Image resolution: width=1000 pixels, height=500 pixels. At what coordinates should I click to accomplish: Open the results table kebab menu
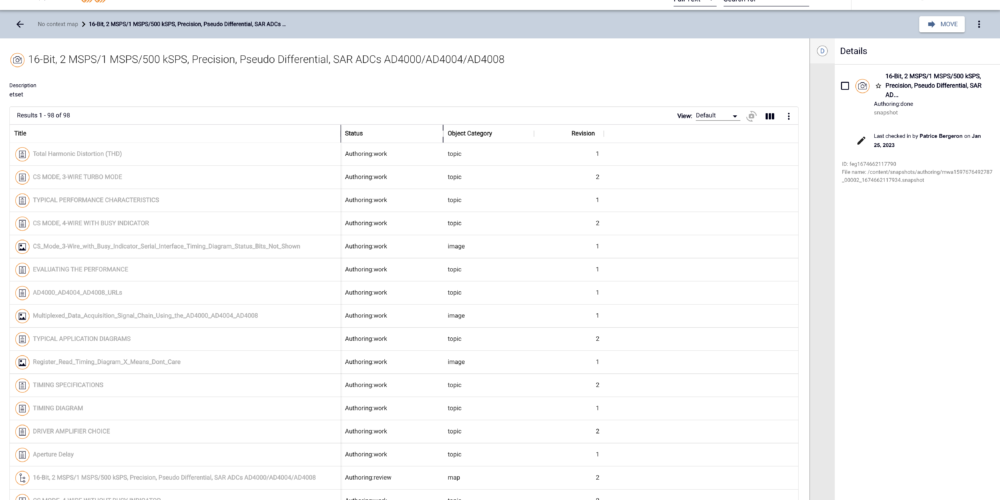click(x=788, y=116)
